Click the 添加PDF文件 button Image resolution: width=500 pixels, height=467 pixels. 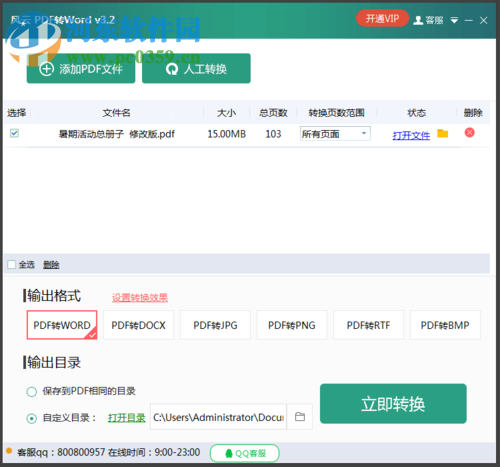[x=81, y=69]
